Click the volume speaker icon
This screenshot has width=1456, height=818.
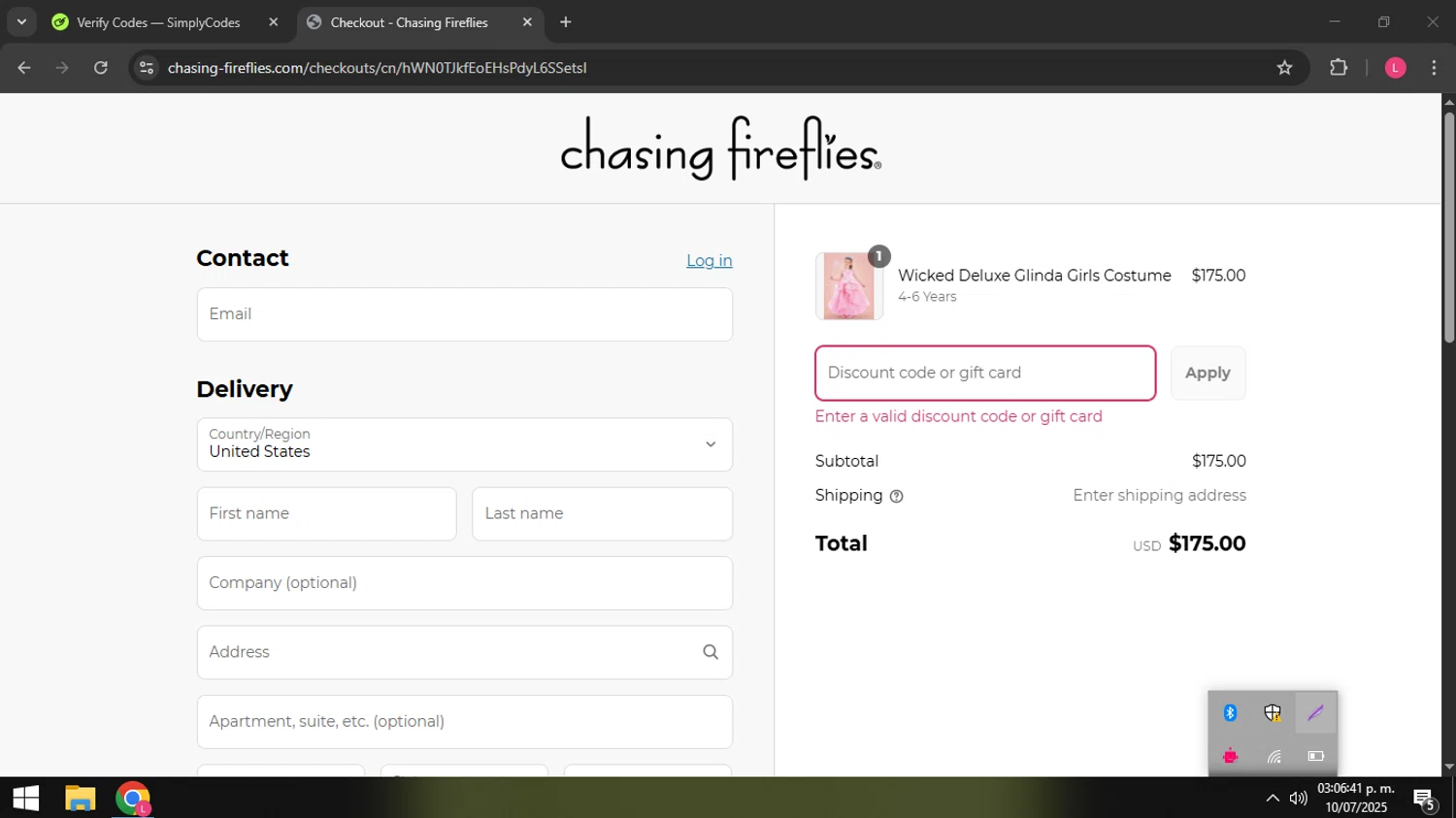tap(1298, 799)
